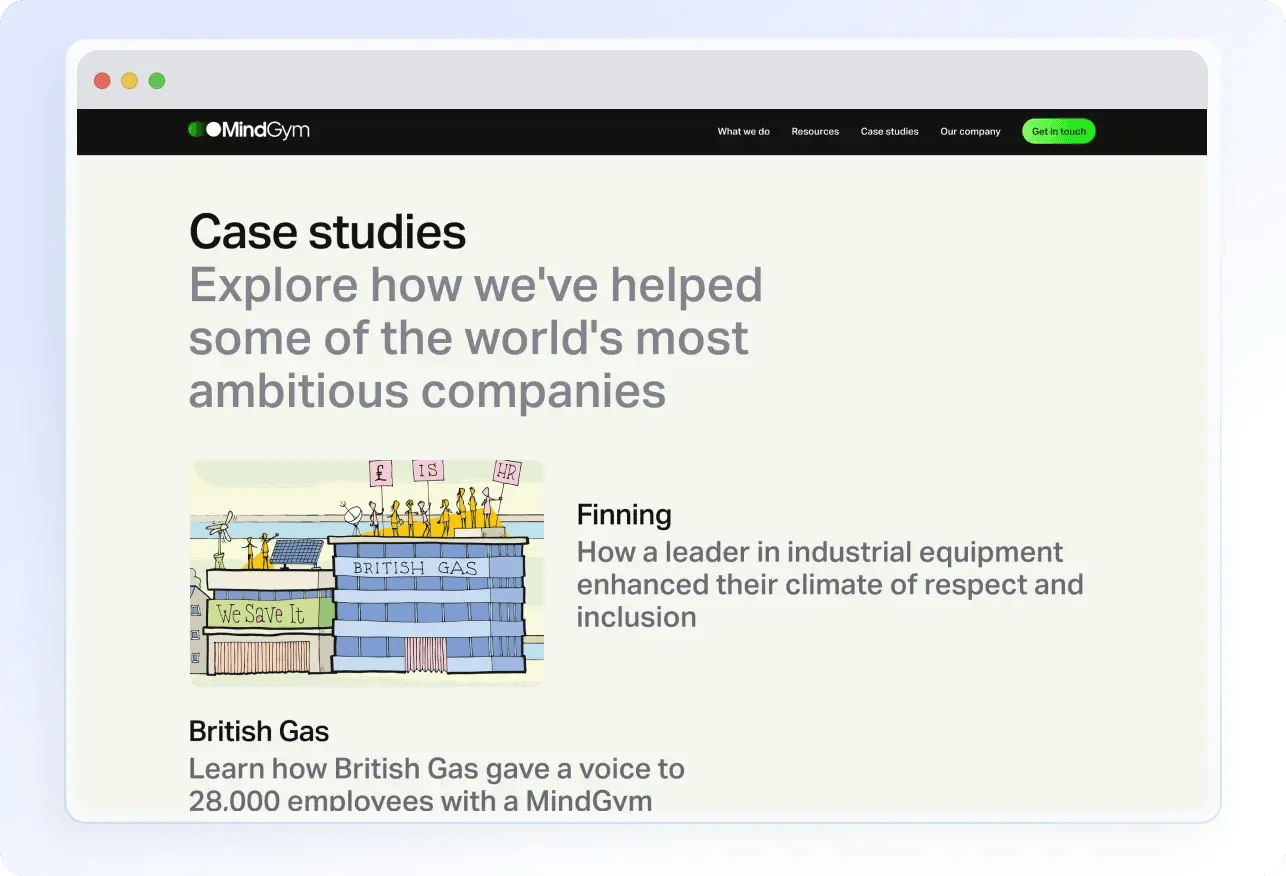
Task: Click the large Case studies page heading
Action: coord(327,232)
